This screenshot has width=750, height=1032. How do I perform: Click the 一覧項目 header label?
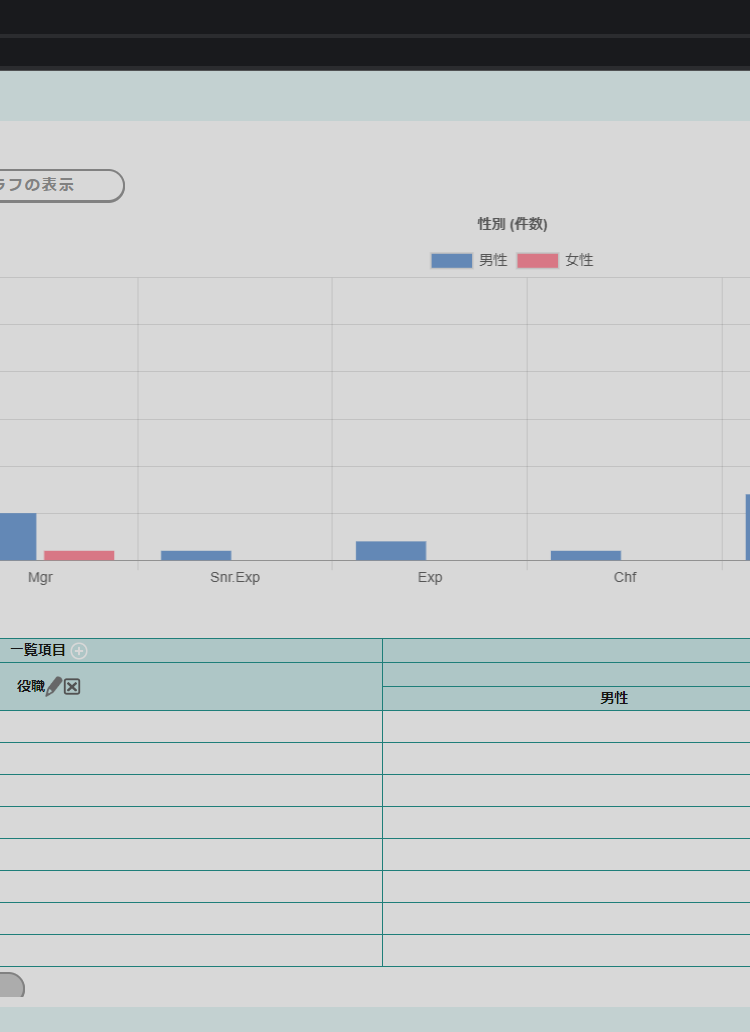coord(38,650)
